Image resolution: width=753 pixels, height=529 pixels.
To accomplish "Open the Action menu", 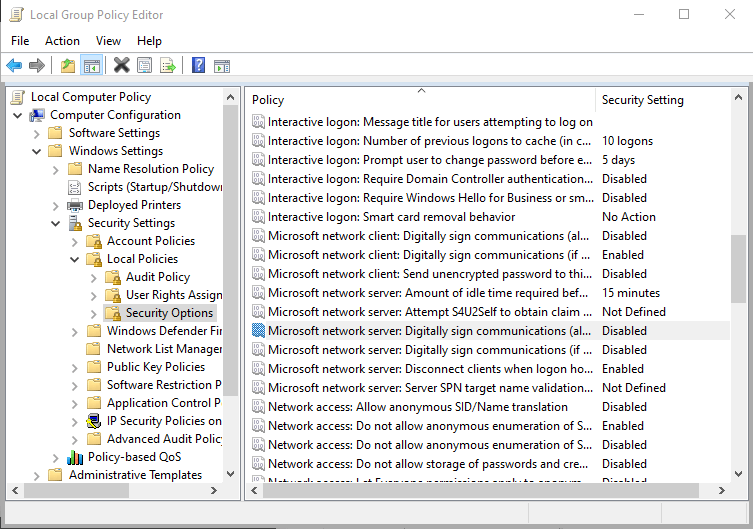I will (x=62, y=41).
